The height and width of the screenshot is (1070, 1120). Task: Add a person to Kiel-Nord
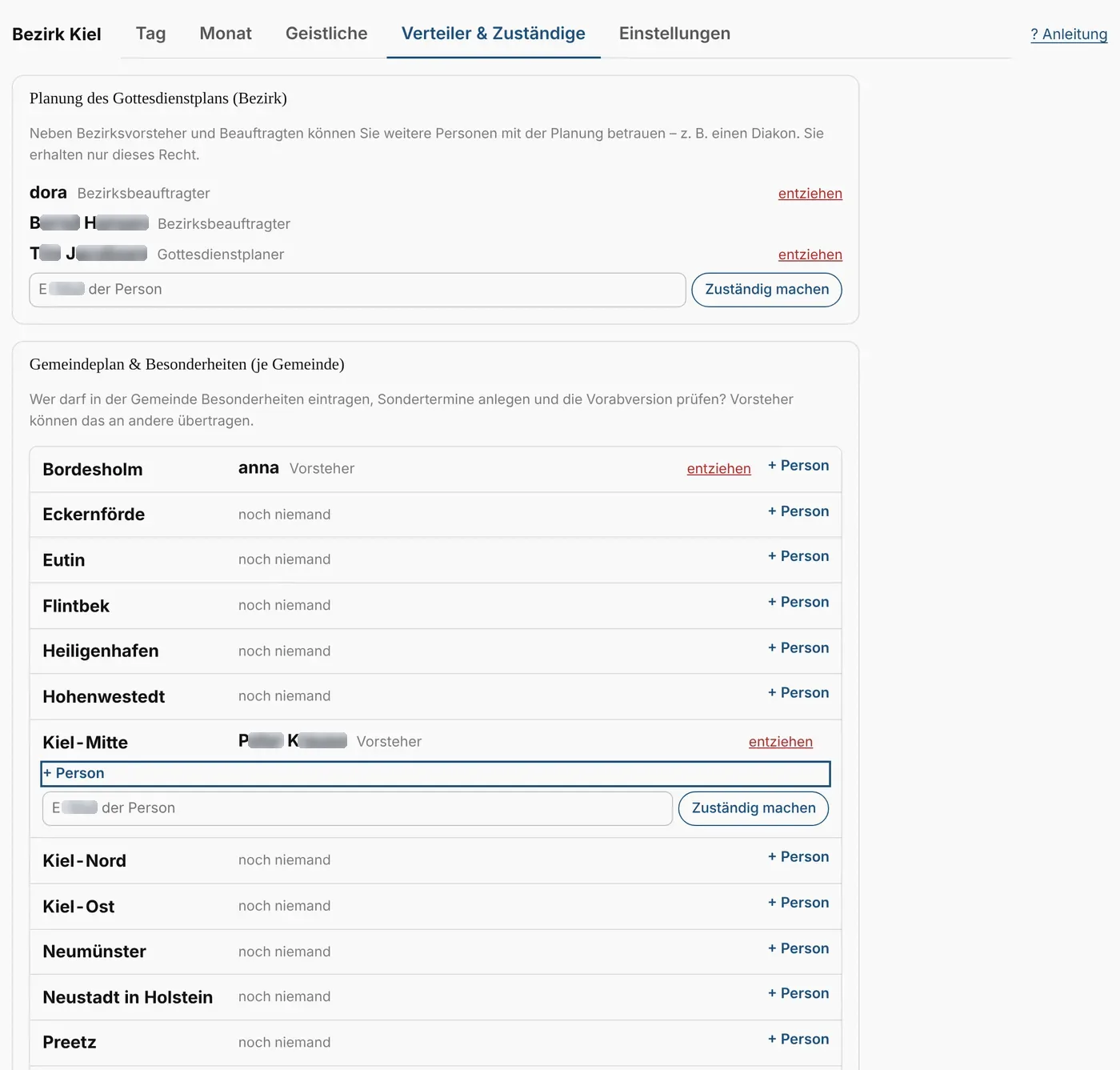(x=798, y=857)
